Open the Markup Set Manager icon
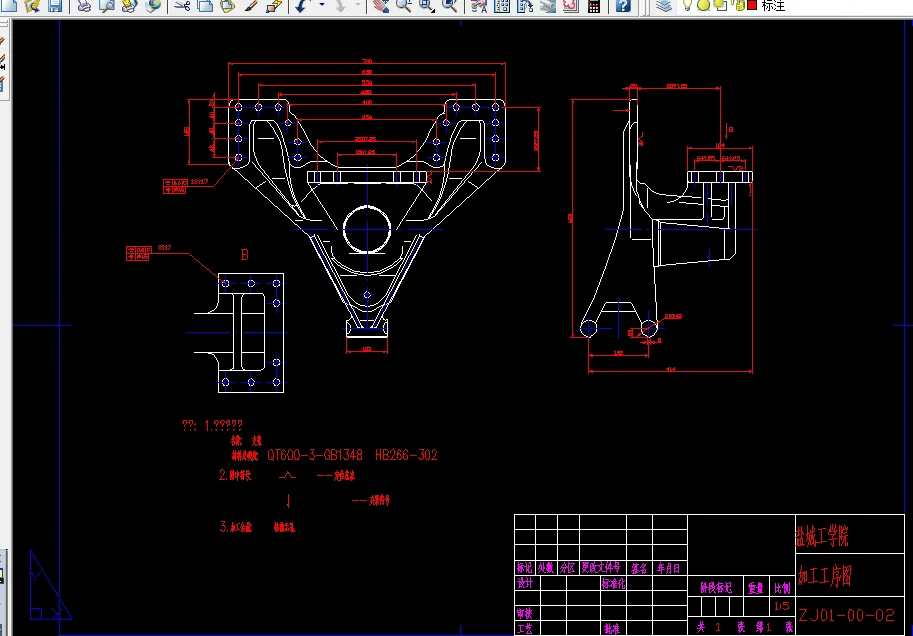 coord(570,6)
